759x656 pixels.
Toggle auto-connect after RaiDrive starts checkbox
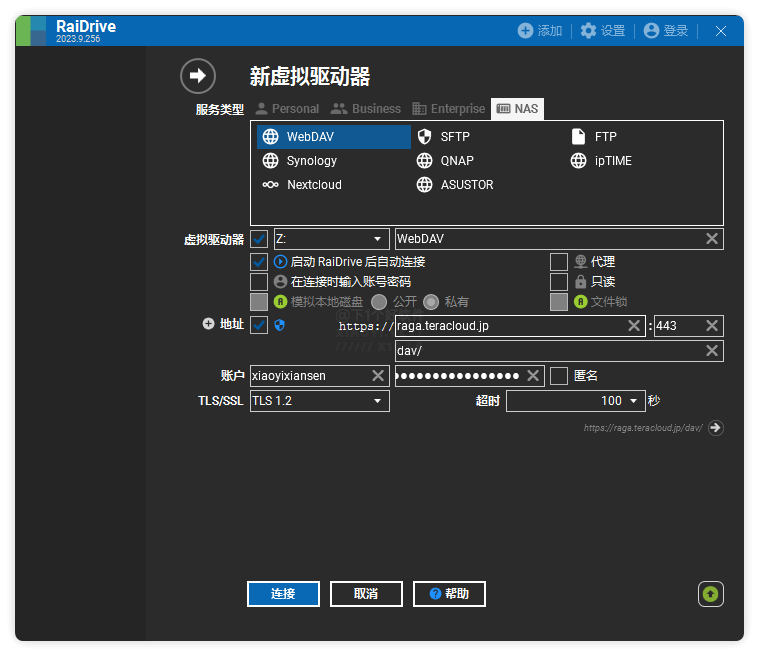(259, 262)
